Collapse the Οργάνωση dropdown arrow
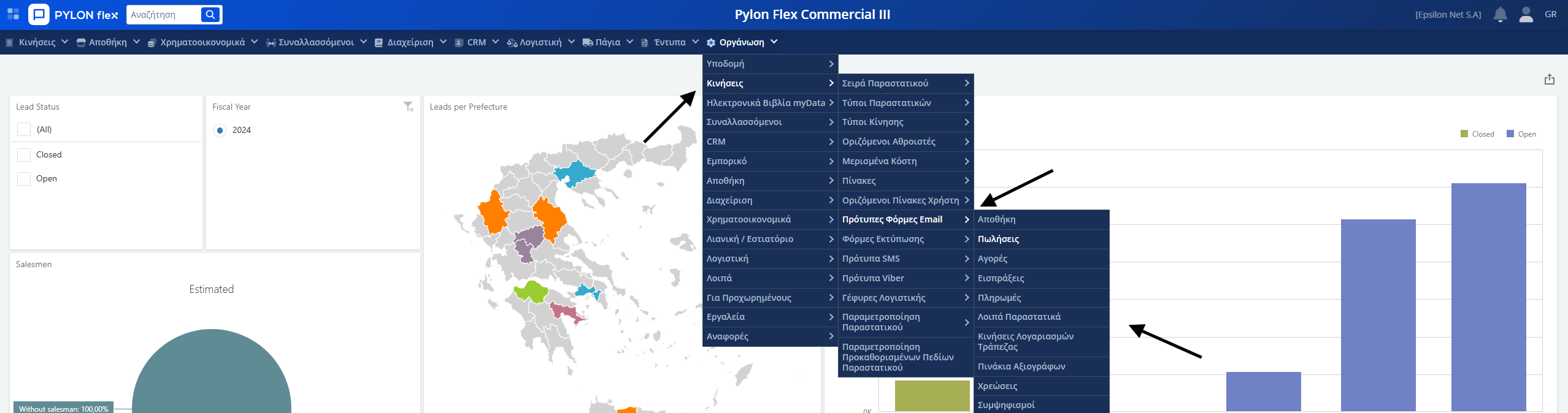Image resolution: width=1568 pixels, height=413 pixels. tap(774, 42)
